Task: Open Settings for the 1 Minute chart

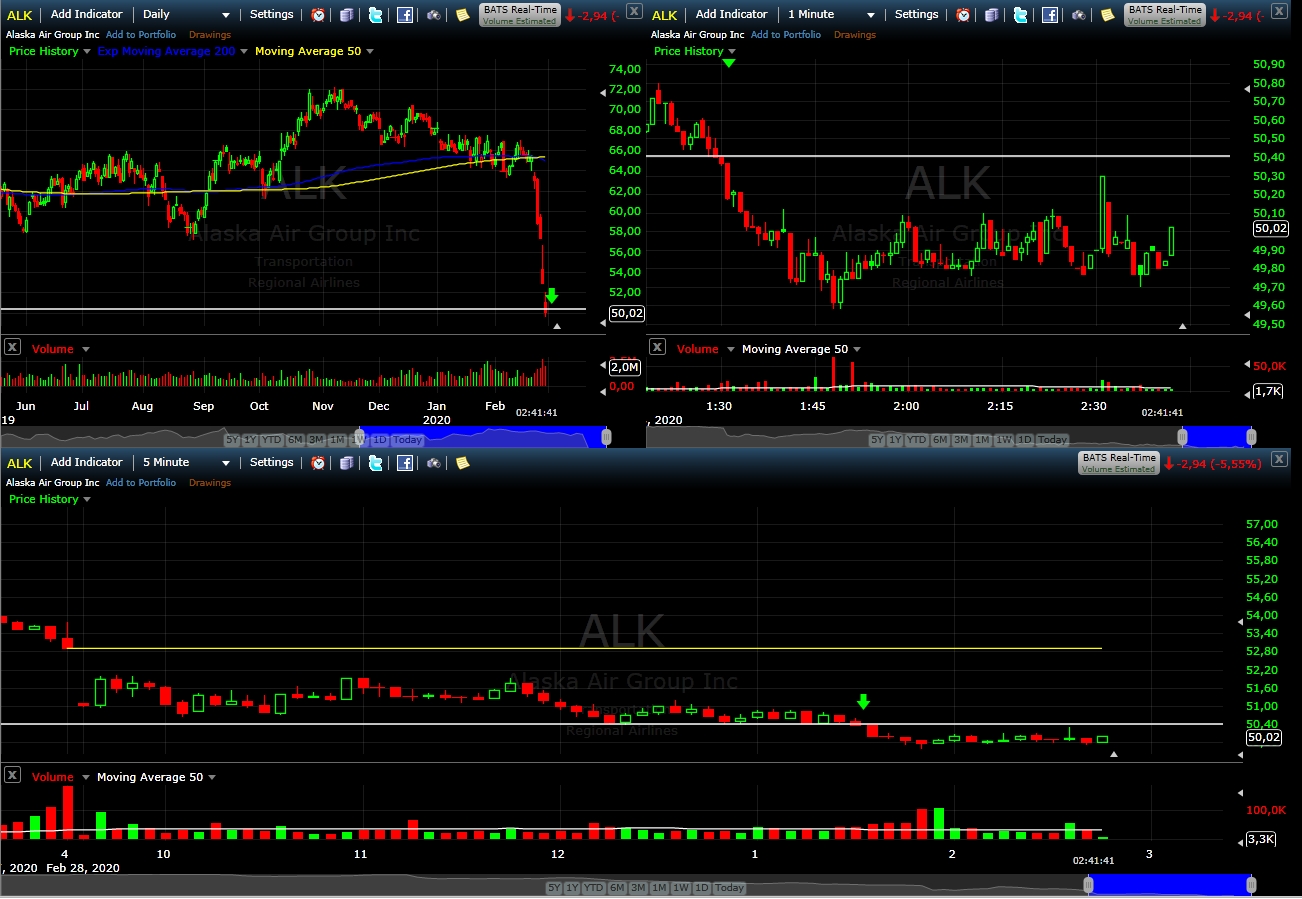Action: click(x=917, y=15)
